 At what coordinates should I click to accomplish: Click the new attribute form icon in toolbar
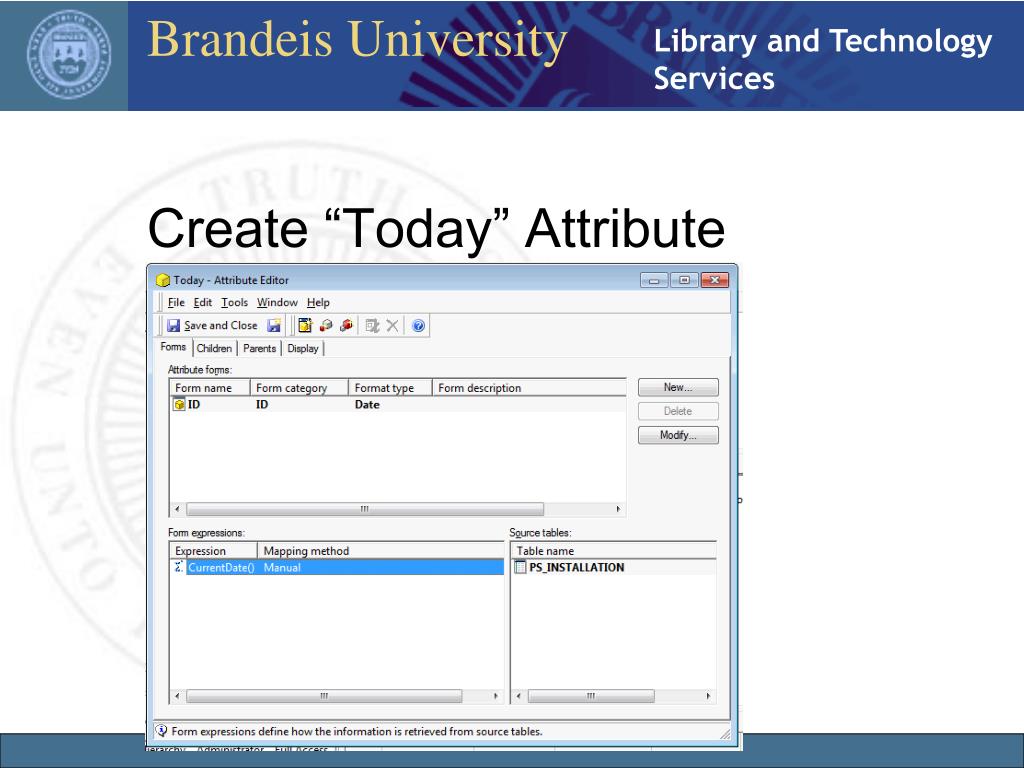(305, 325)
